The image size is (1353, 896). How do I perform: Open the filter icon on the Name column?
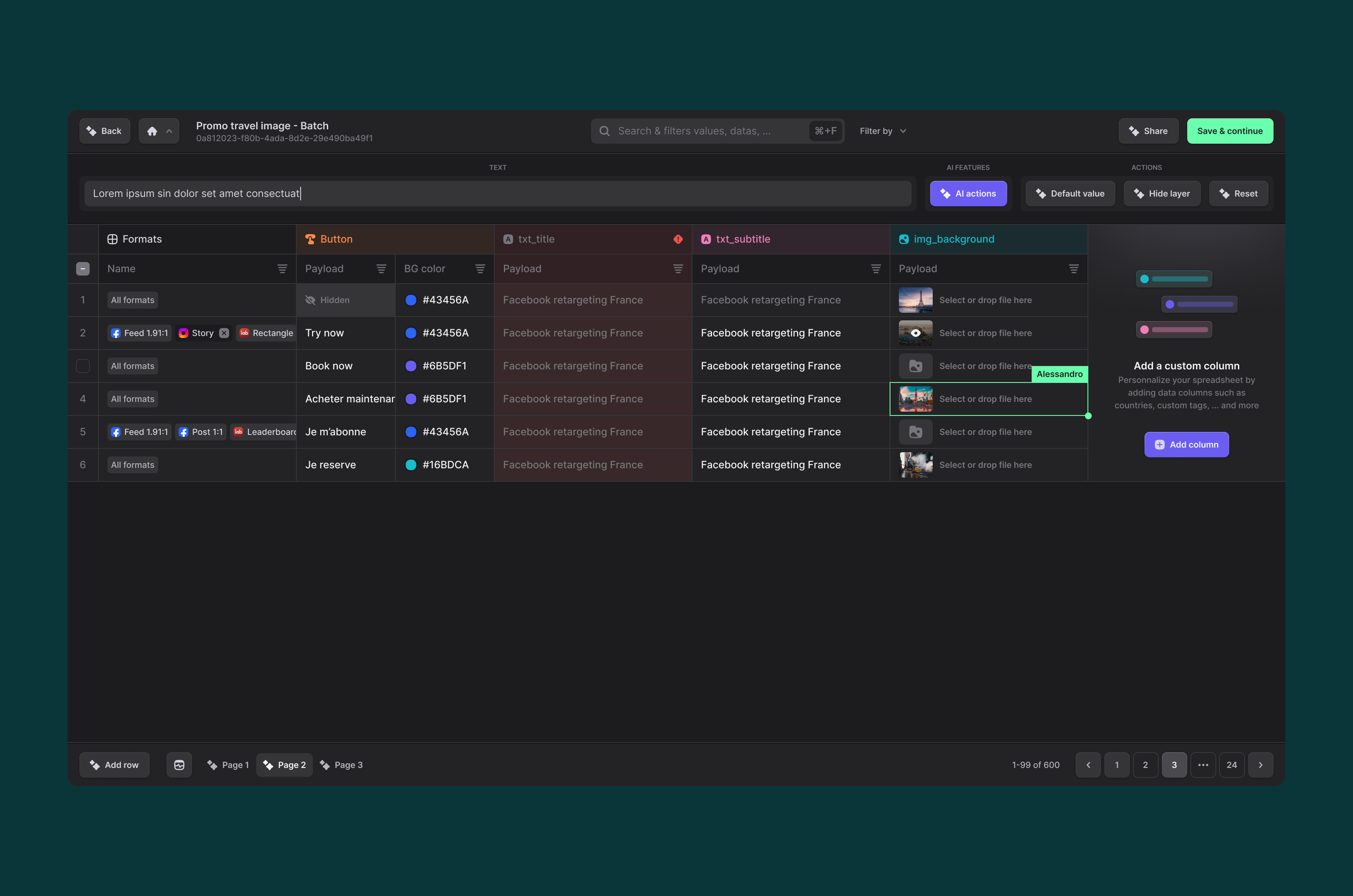[282, 268]
